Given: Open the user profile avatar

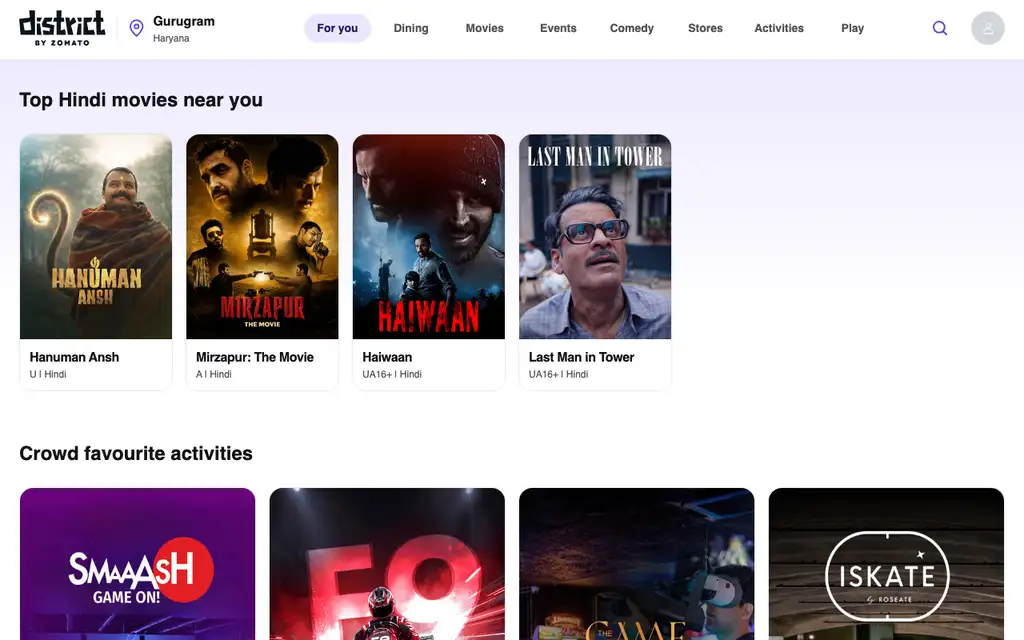Looking at the screenshot, I should (987, 28).
